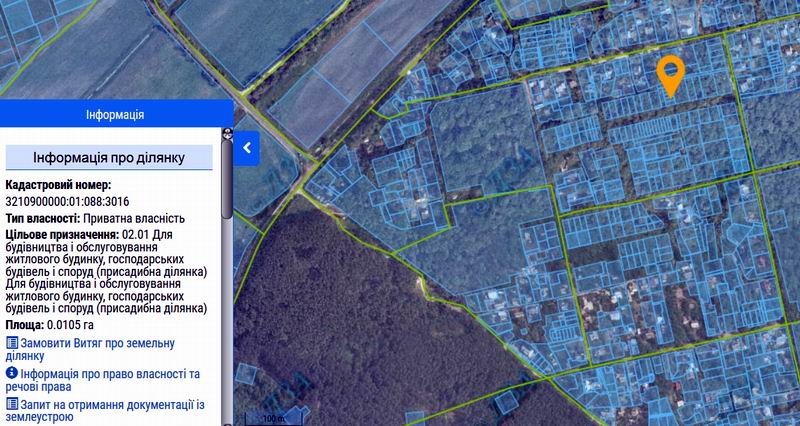Click the list icon beside Замовити Витяг
Image resolution: width=800 pixels, height=426 pixels.
coord(12,343)
